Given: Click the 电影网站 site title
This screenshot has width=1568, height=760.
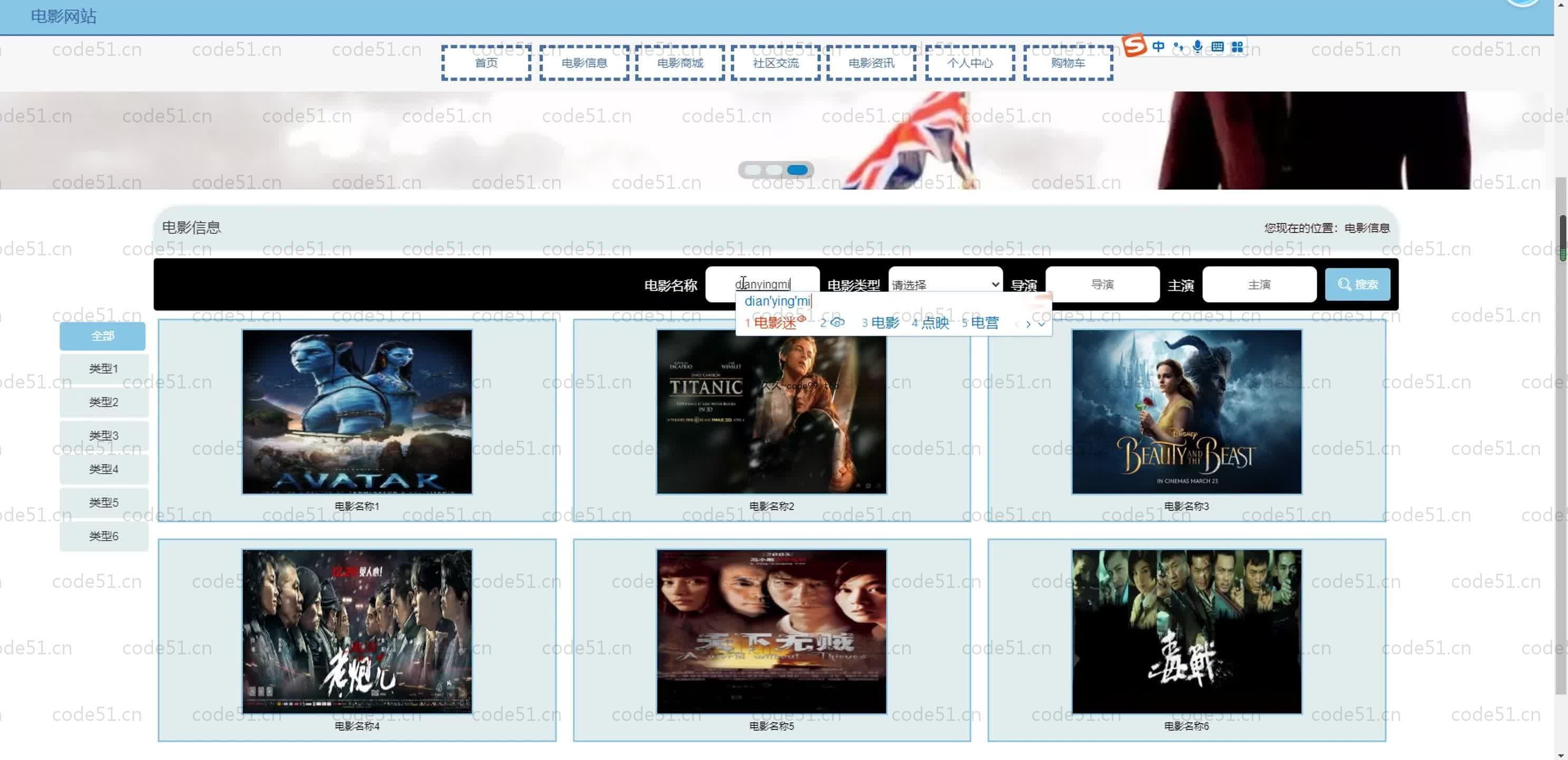Looking at the screenshot, I should click(x=63, y=16).
